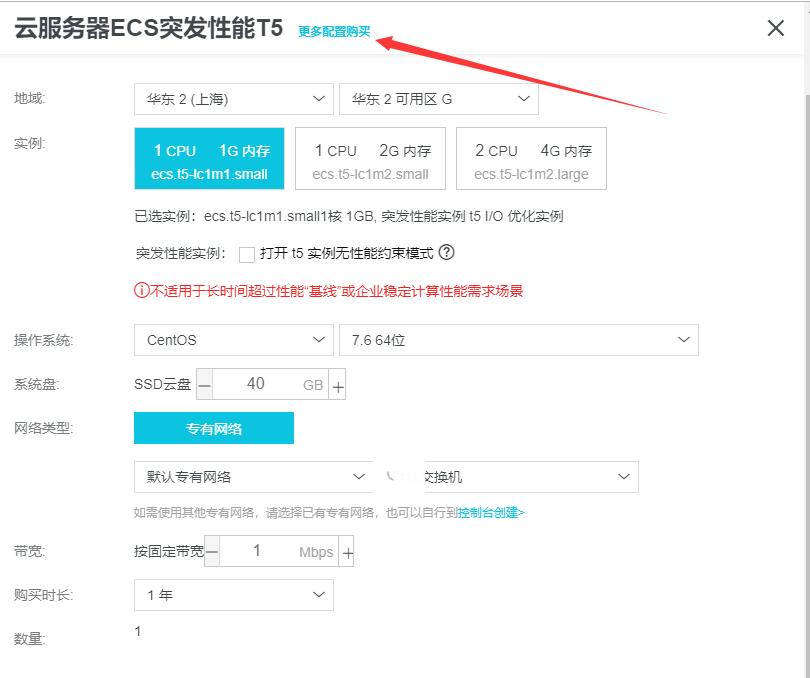Select the 1 CPU 1G 内存 instance

pyautogui.click(x=209, y=159)
